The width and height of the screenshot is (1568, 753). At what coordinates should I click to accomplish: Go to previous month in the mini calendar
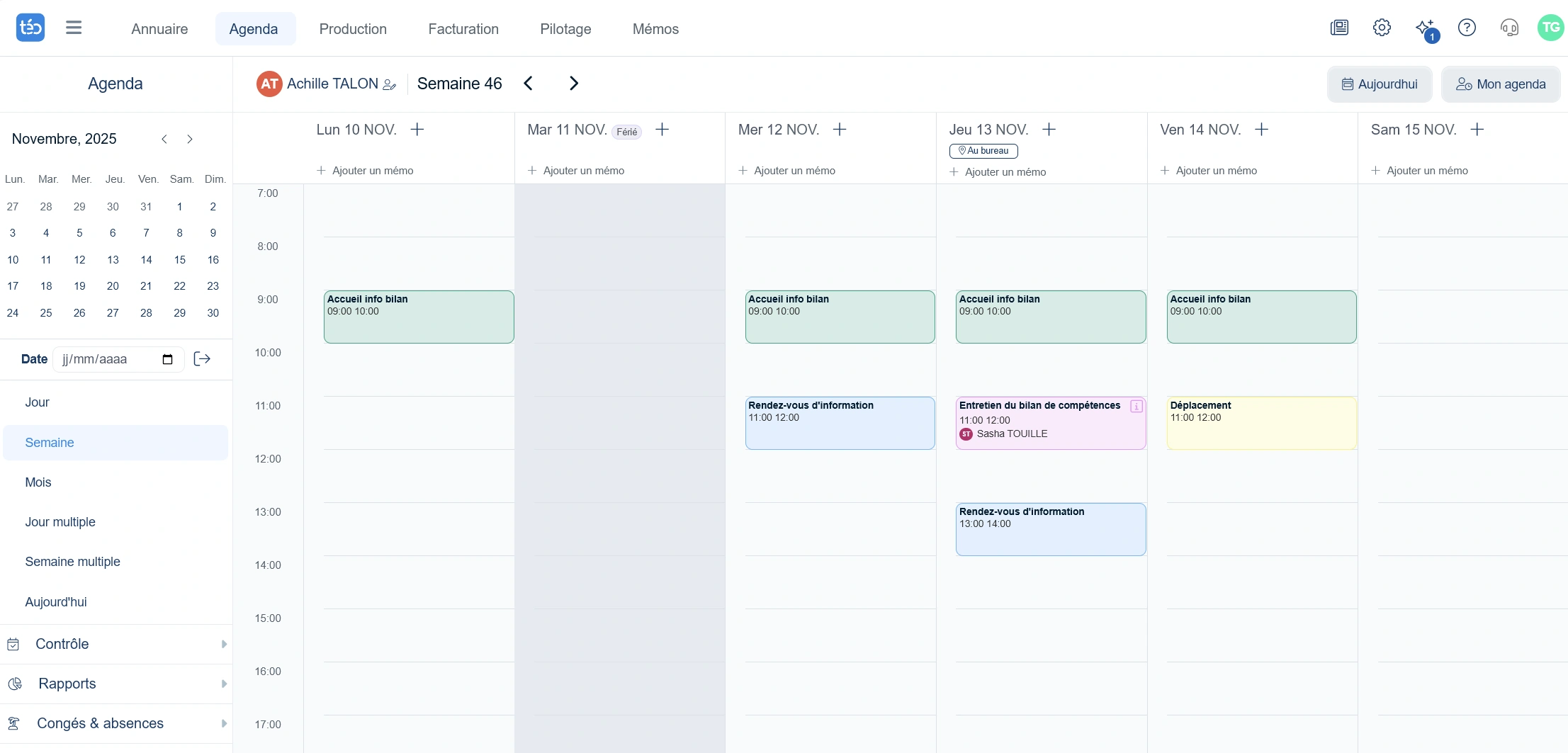164,139
